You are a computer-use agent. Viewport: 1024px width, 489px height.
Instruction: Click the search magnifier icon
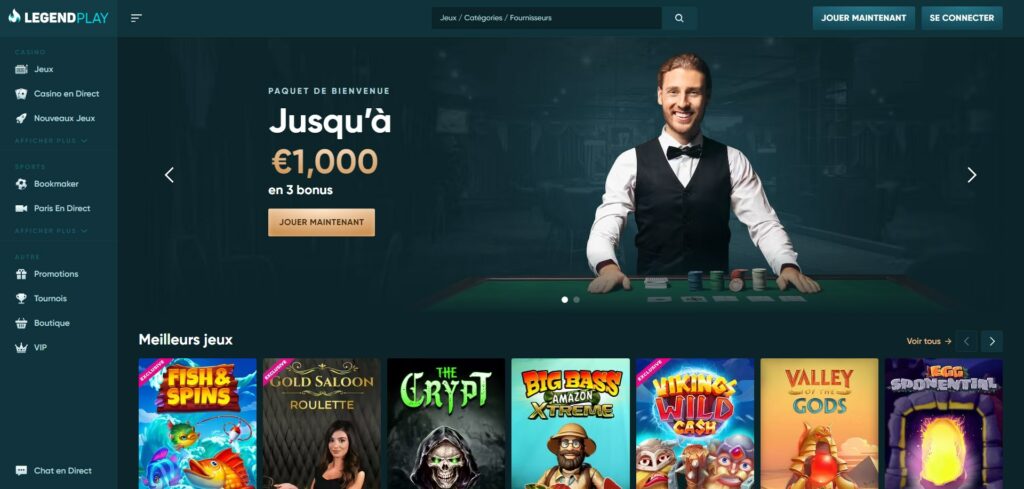pyautogui.click(x=679, y=18)
